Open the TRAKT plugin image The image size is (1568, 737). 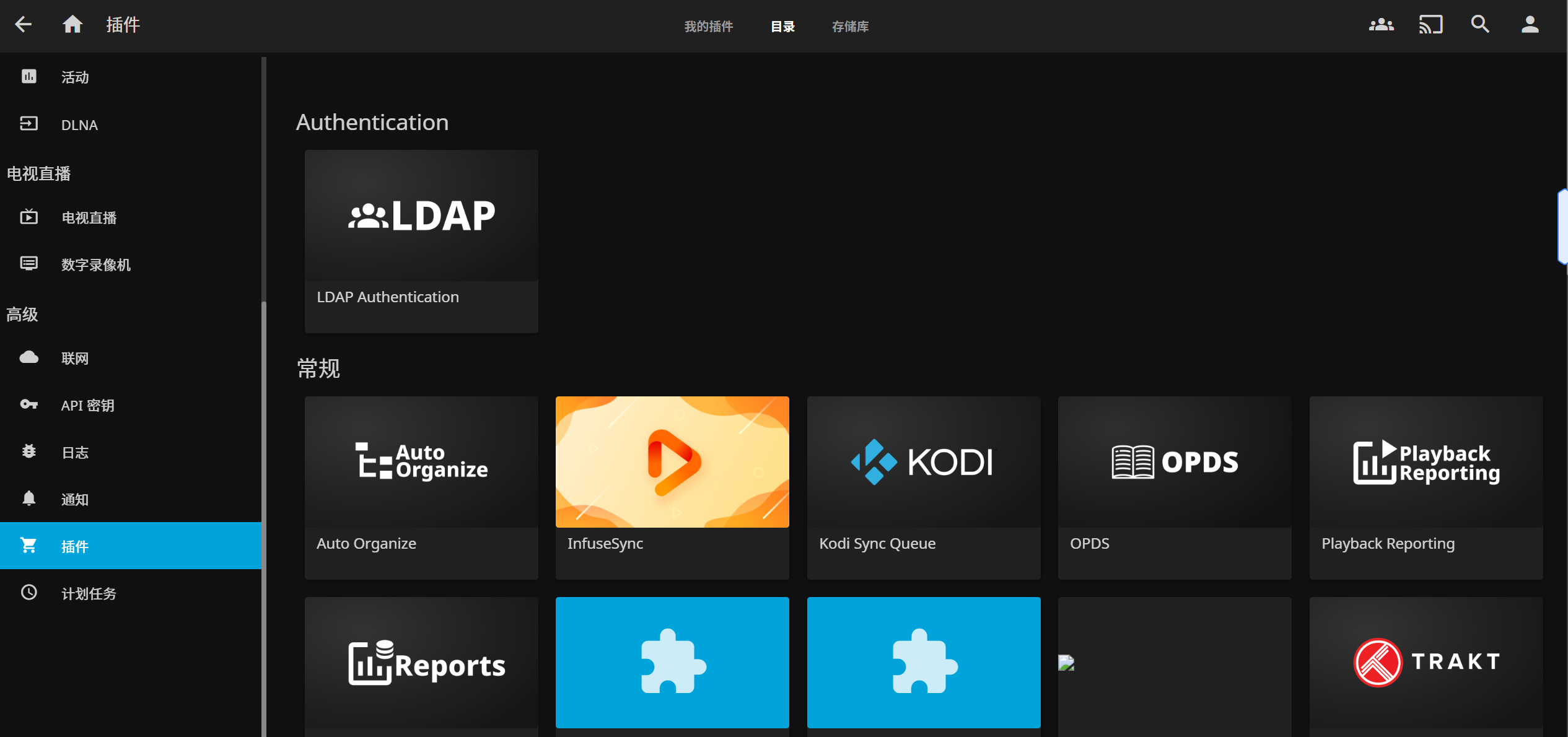1426,663
